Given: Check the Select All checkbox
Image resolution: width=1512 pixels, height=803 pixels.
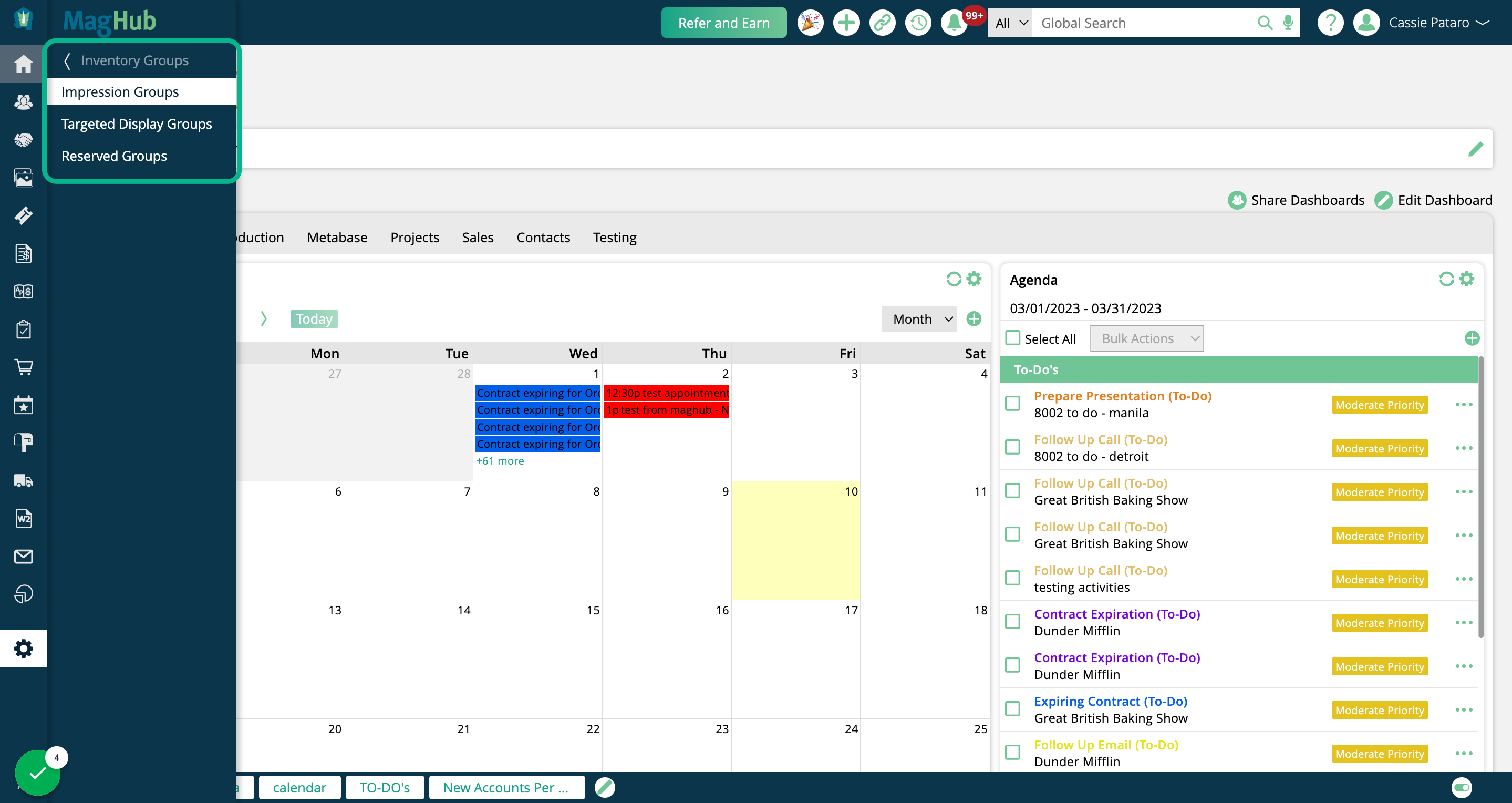Looking at the screenshot, I should [1012, 338].
